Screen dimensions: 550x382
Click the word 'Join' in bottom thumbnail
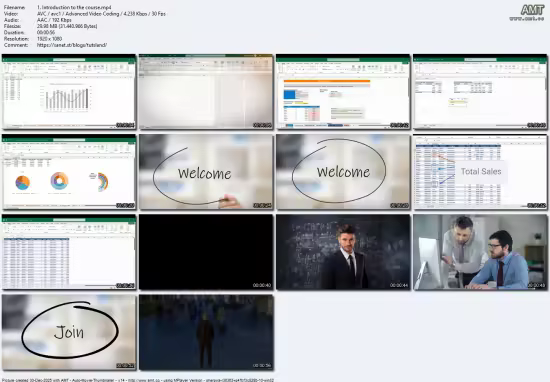pyautogui.click(x=69, y=332)
